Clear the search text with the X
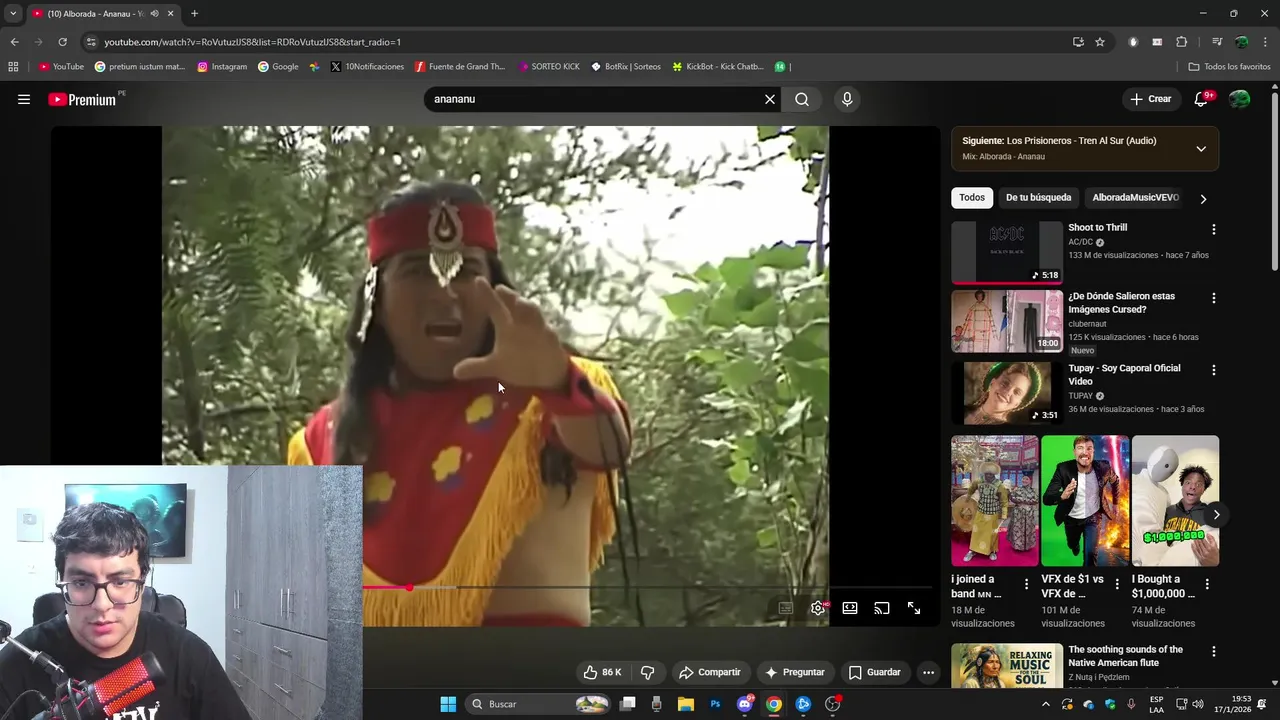The image size is (1280, 720). 770,99
